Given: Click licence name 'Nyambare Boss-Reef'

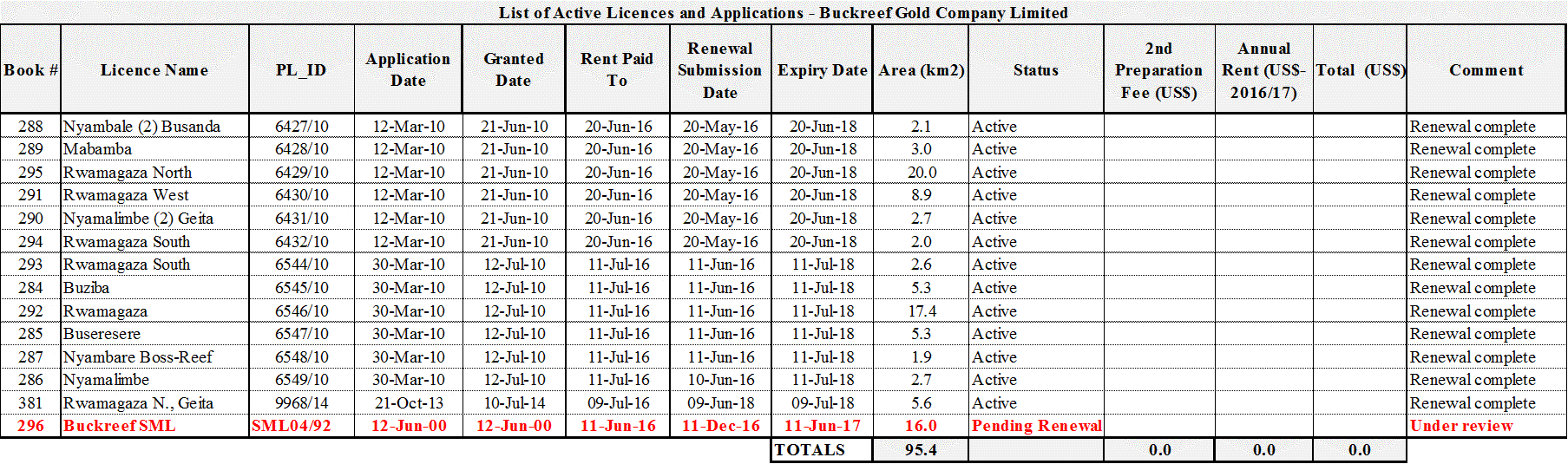Looking at the screenshot, I should pos(138,357).
